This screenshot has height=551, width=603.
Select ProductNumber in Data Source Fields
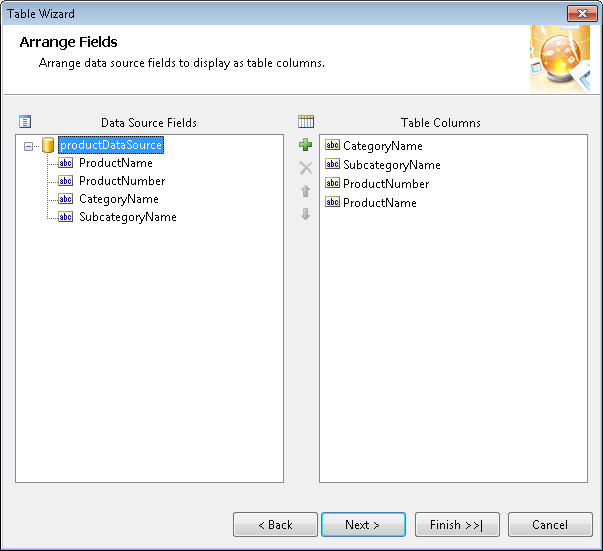(122, 181)
